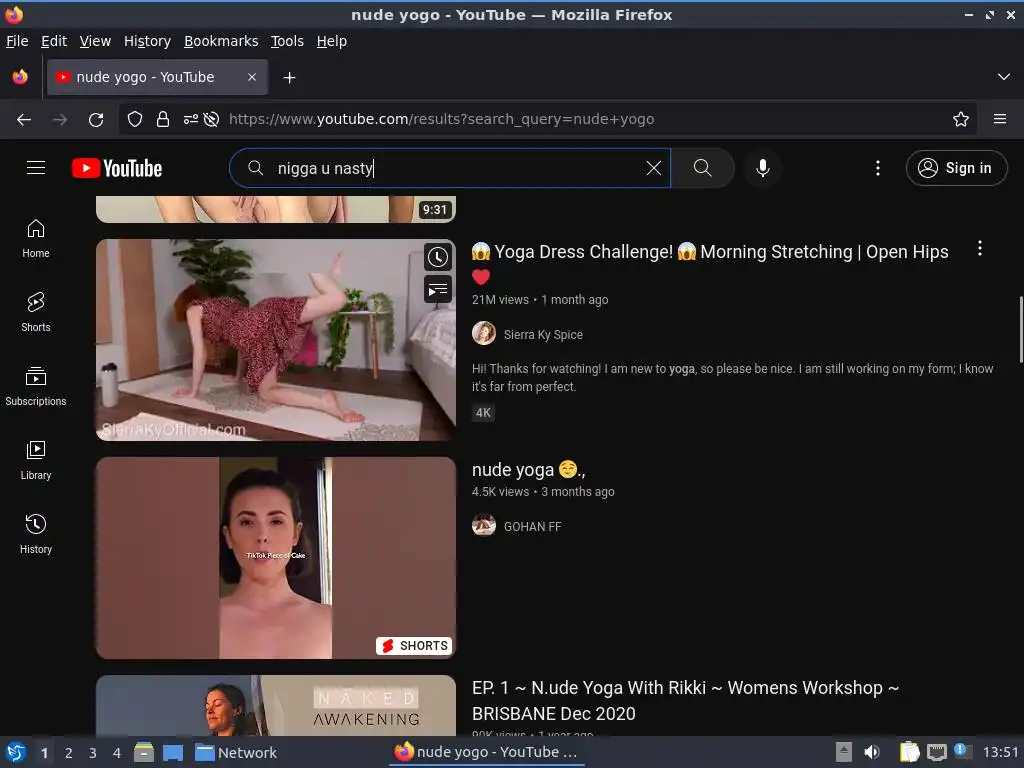This screenshot has width=1024, height=768.
Task: Click the permissions icon in the address bar
Action: point(191,120)
